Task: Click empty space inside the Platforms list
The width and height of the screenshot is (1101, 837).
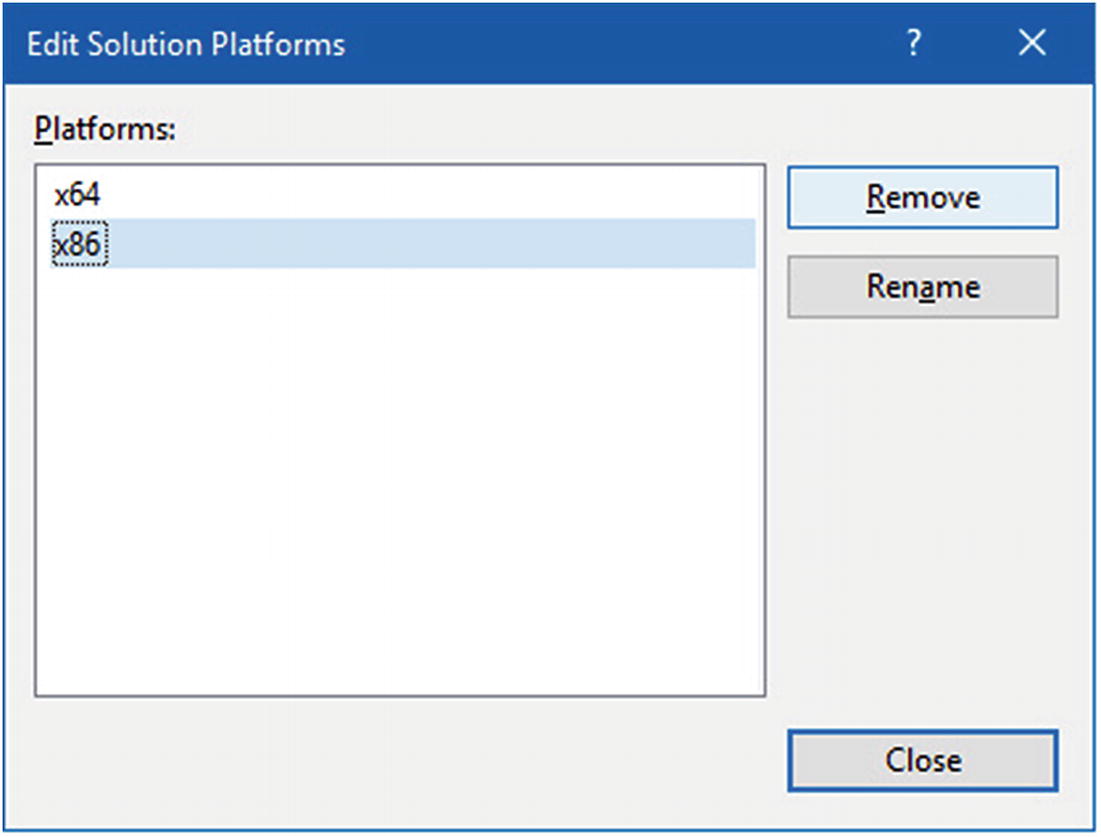Action: (400, 480)
